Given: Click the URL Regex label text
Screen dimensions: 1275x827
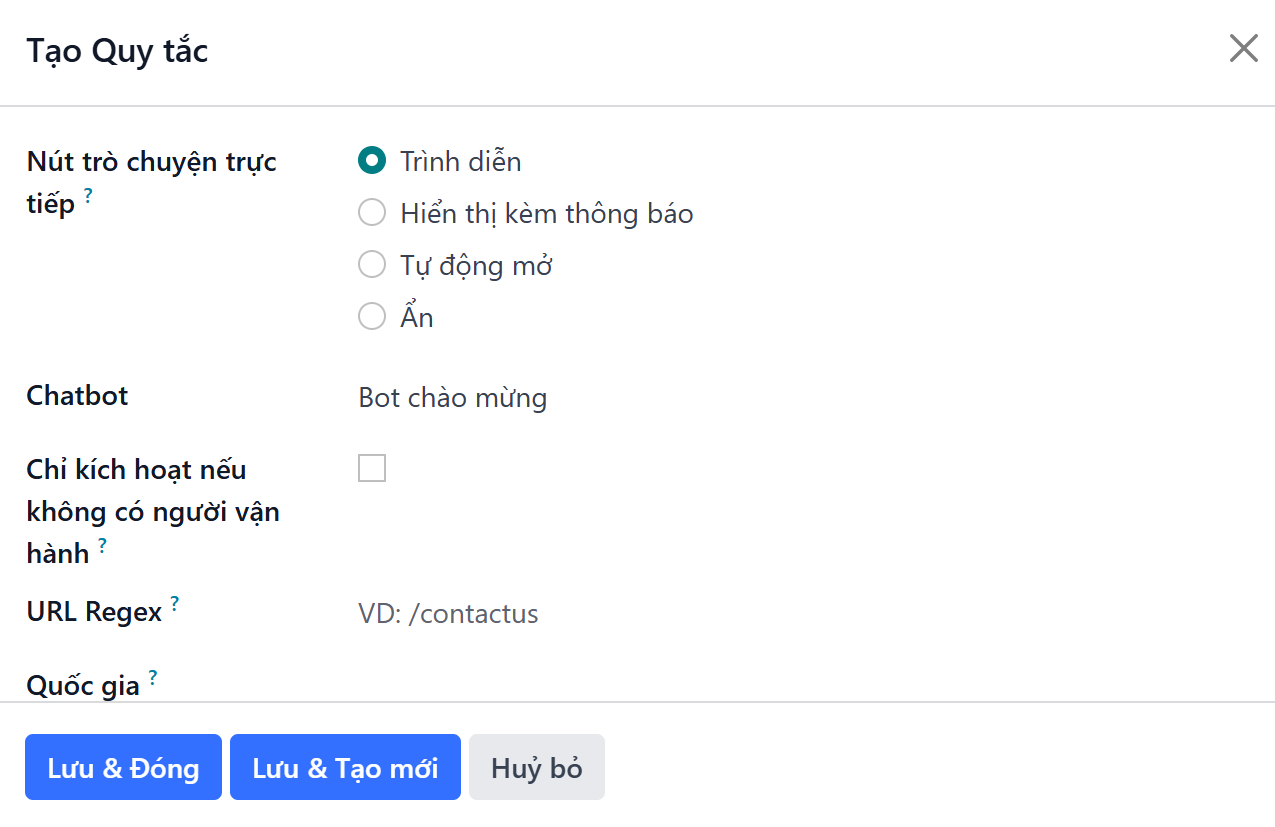Looking at the screenshot, I should point(94,611).
